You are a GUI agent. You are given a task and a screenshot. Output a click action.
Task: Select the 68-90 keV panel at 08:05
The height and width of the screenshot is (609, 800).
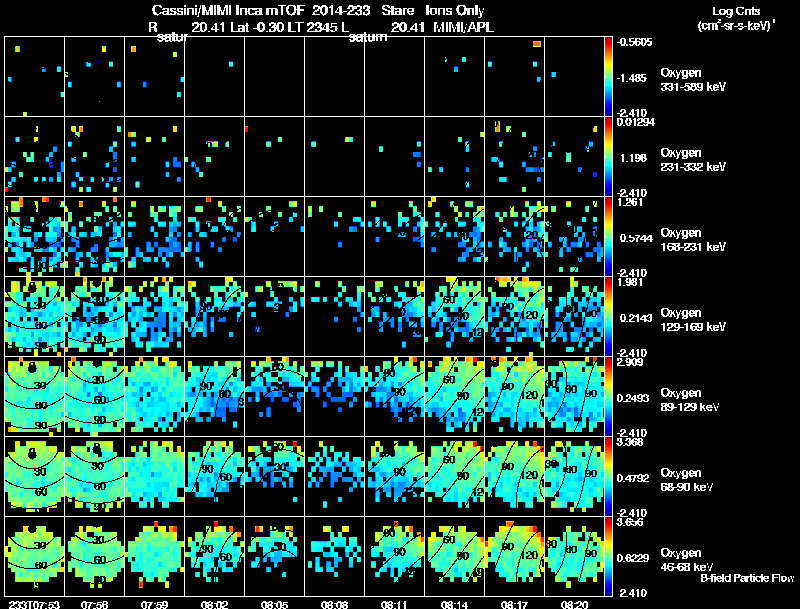tap(274, 477)
